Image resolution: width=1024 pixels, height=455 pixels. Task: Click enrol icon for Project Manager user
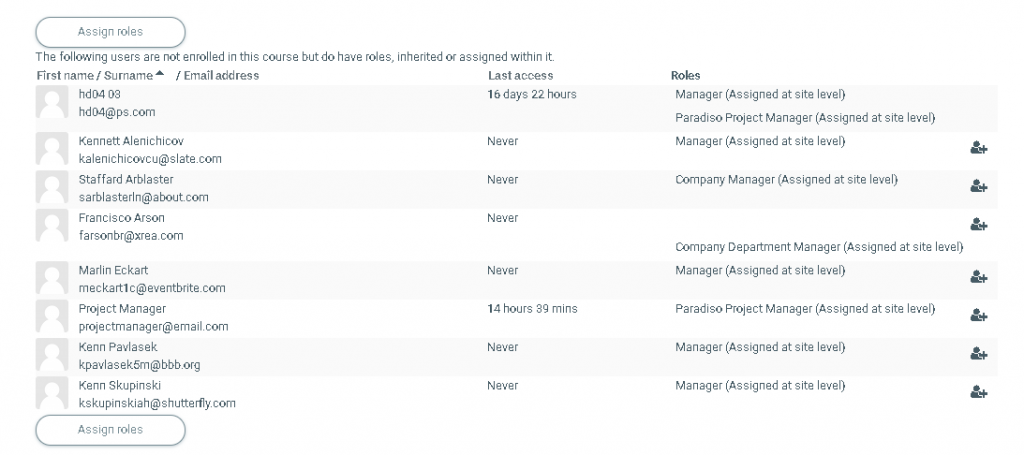click(x=978, y=315)
